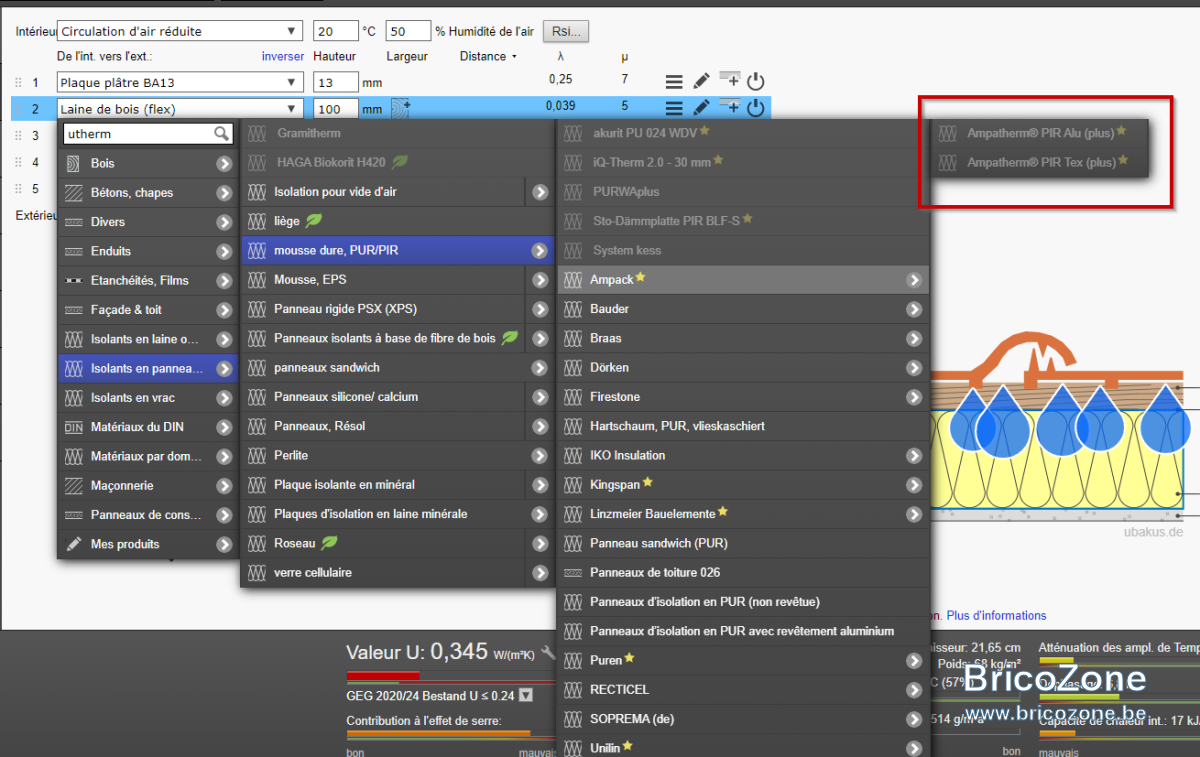Select Isolants en panneaux category
The width and height of the screenshot is (1200, 757).
pyautogui.click(x=148, y=369)
